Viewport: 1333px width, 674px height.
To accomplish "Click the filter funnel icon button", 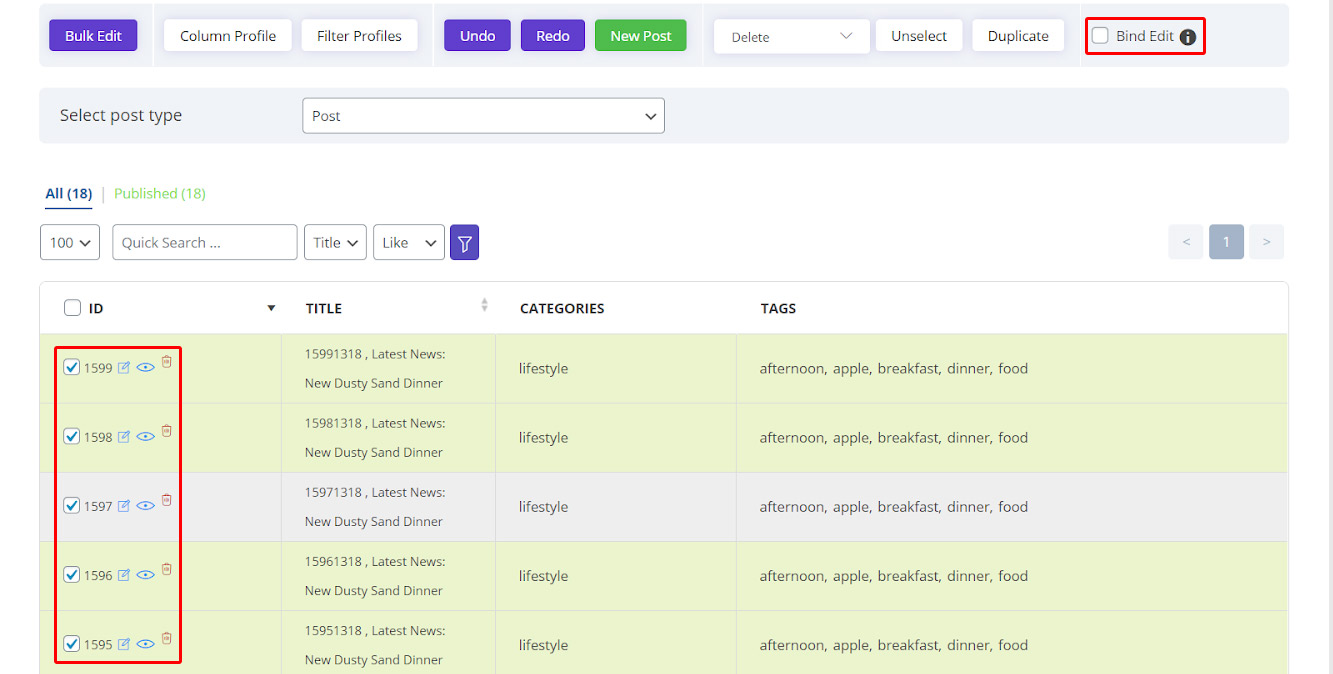I will click(x=464, y=242).
